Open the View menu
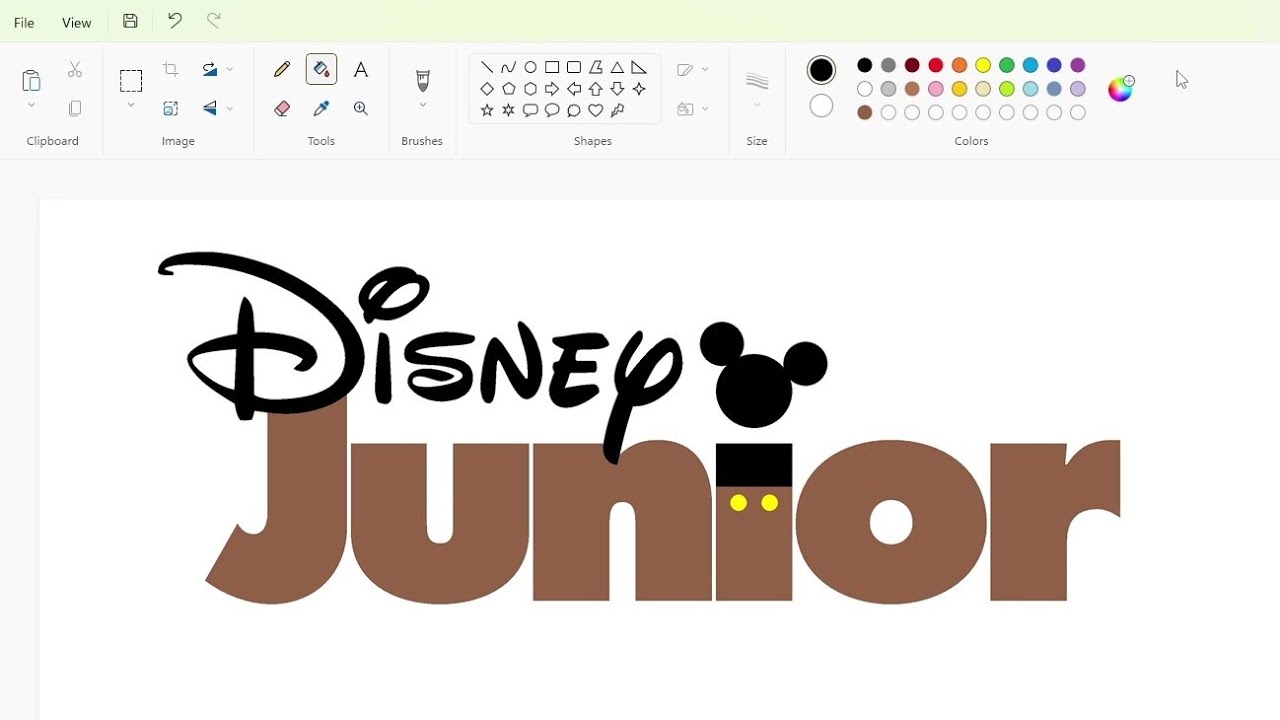The width and height of the screenshot is (1280, 720). (x=76, y=22)
